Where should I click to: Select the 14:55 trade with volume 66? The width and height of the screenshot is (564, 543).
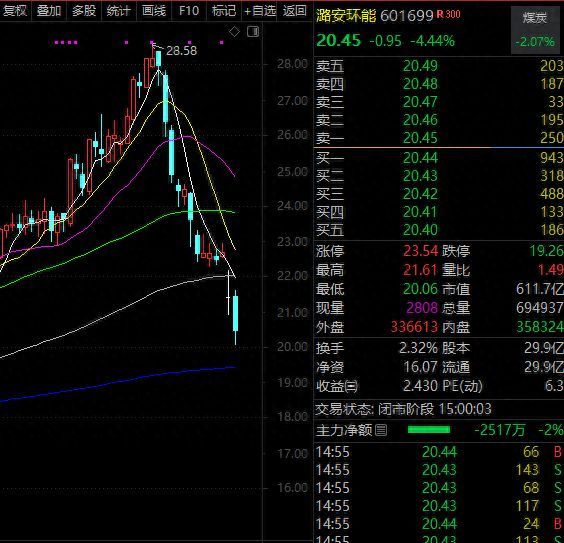click(439, 452)
